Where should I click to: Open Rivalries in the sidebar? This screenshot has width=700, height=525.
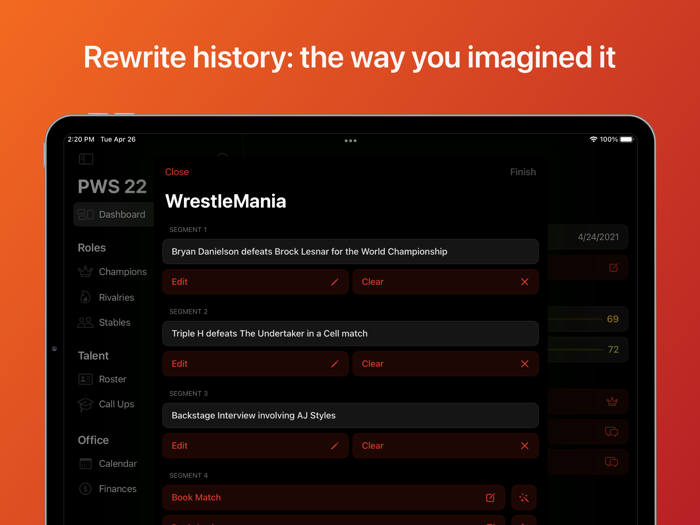pyautogui.click(x=116, y=297)
